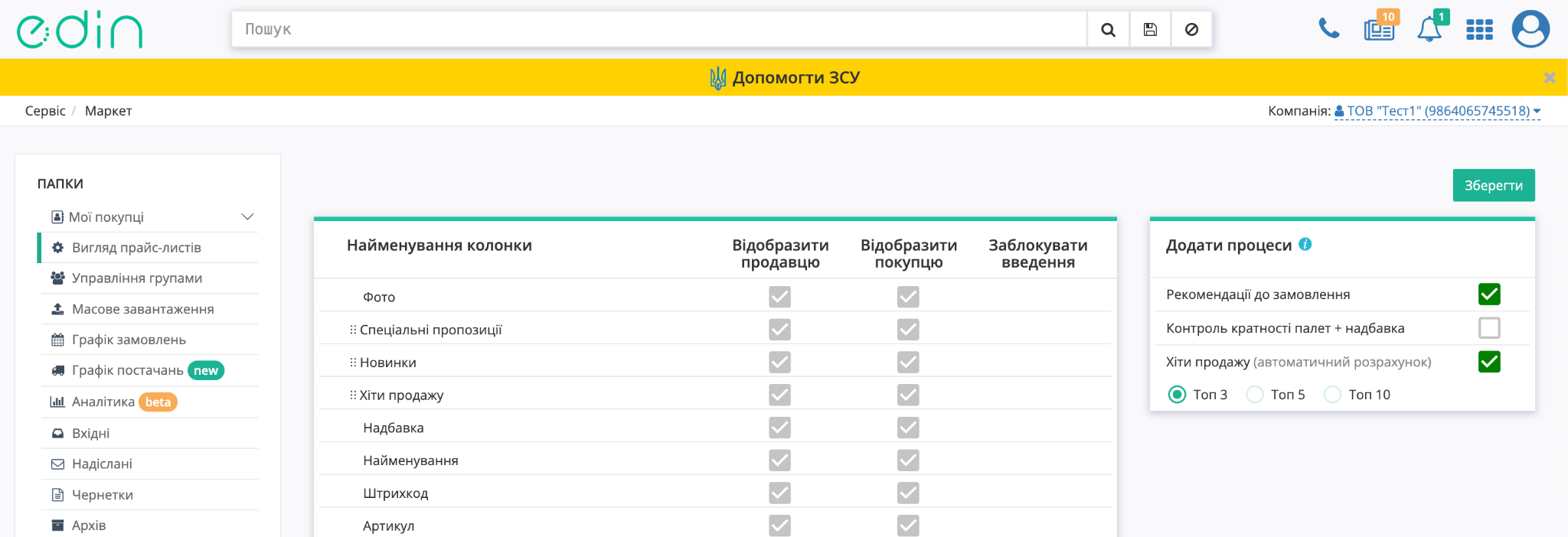1568x537 pixels.
Task: Toggle Надбавка buyer display checkbox
Action: coord(908,428)
